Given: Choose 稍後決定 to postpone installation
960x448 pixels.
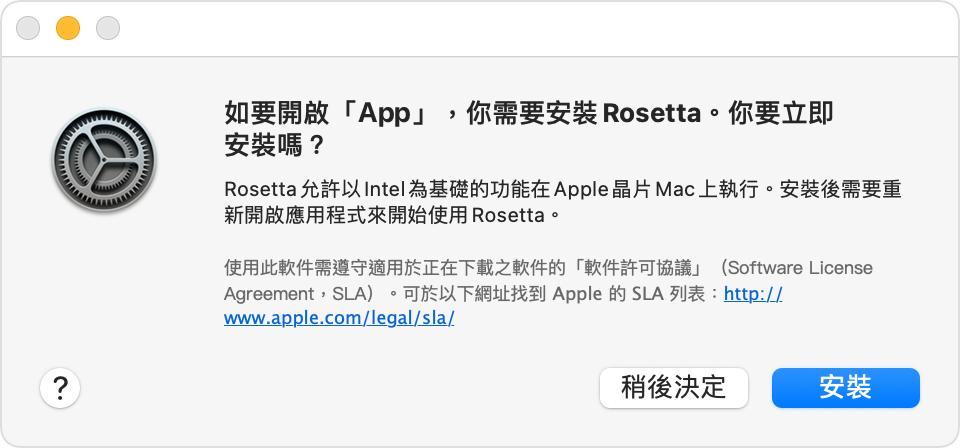Looking at the screenshot, I should click(673, 388).
